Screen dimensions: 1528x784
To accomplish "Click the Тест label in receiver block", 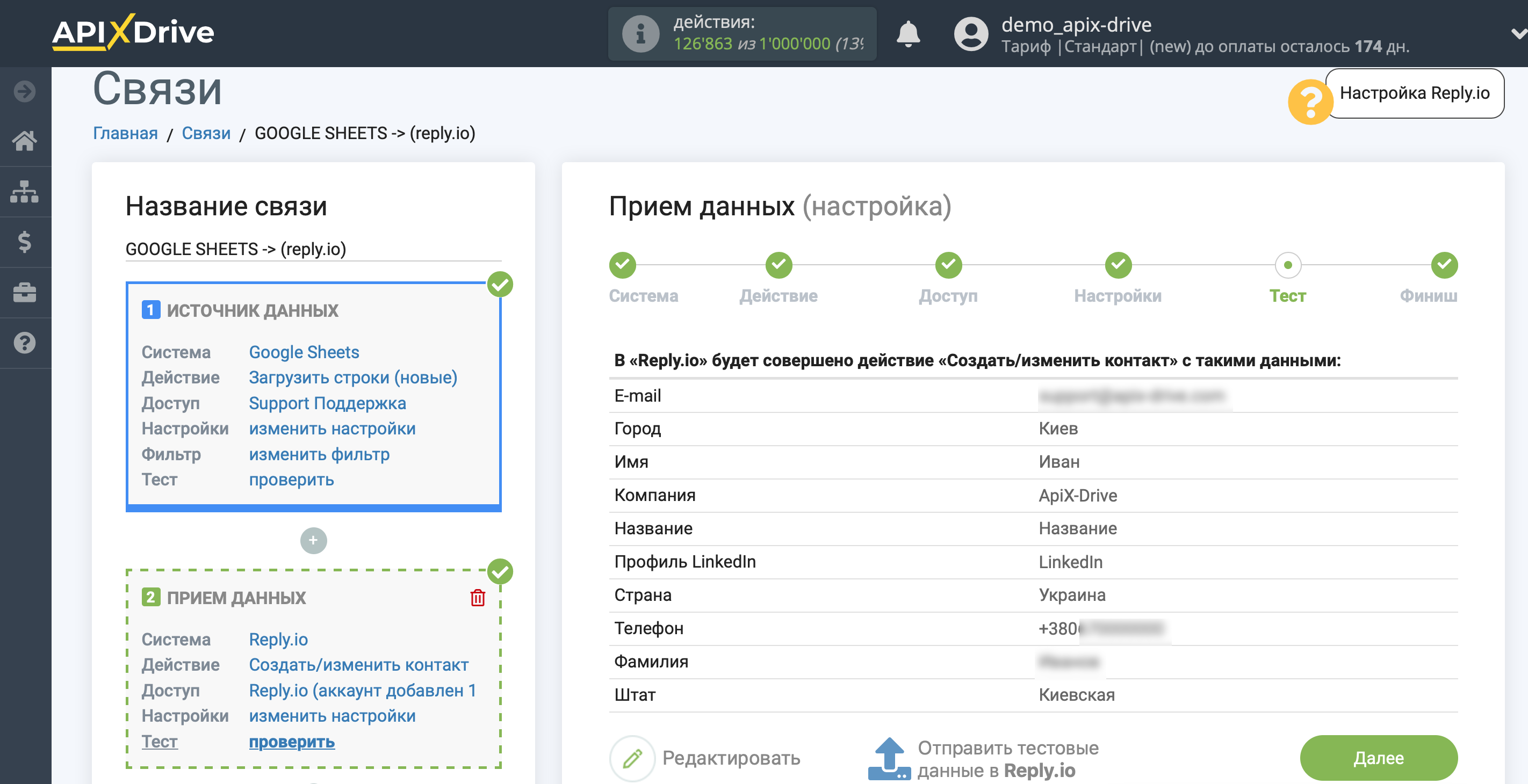I will pyautogui.click(x=159, y=742).
